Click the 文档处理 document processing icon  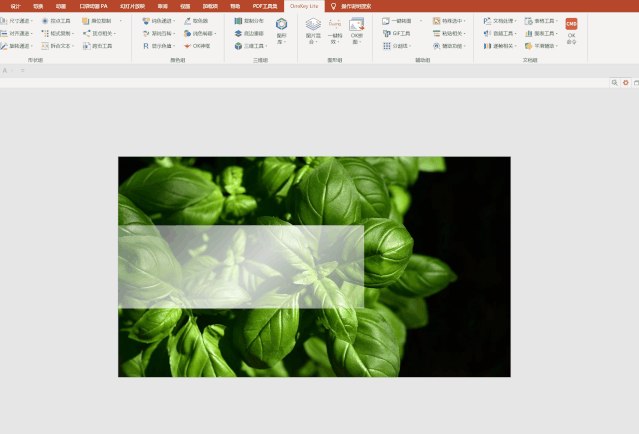[x=487, y=21]
